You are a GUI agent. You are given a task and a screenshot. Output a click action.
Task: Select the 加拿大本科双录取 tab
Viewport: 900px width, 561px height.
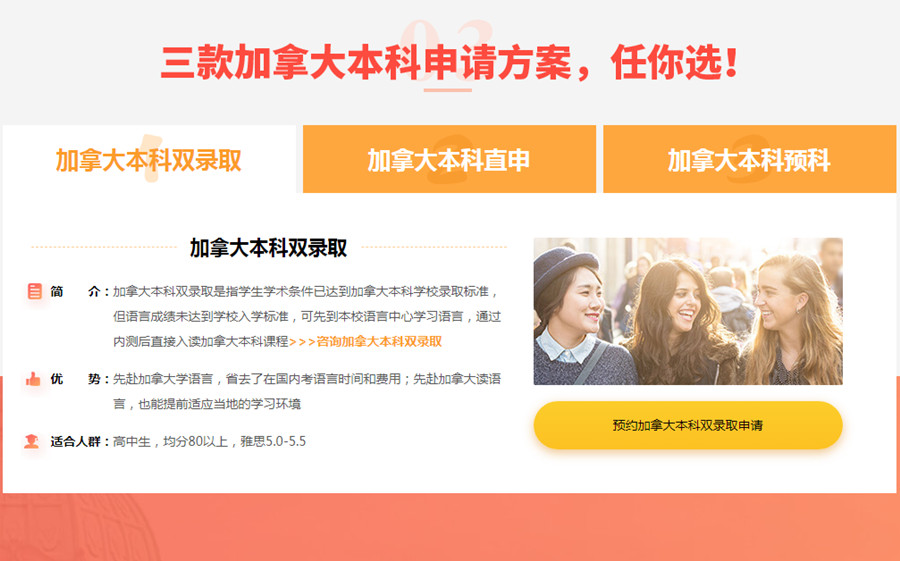coord(149,159)
